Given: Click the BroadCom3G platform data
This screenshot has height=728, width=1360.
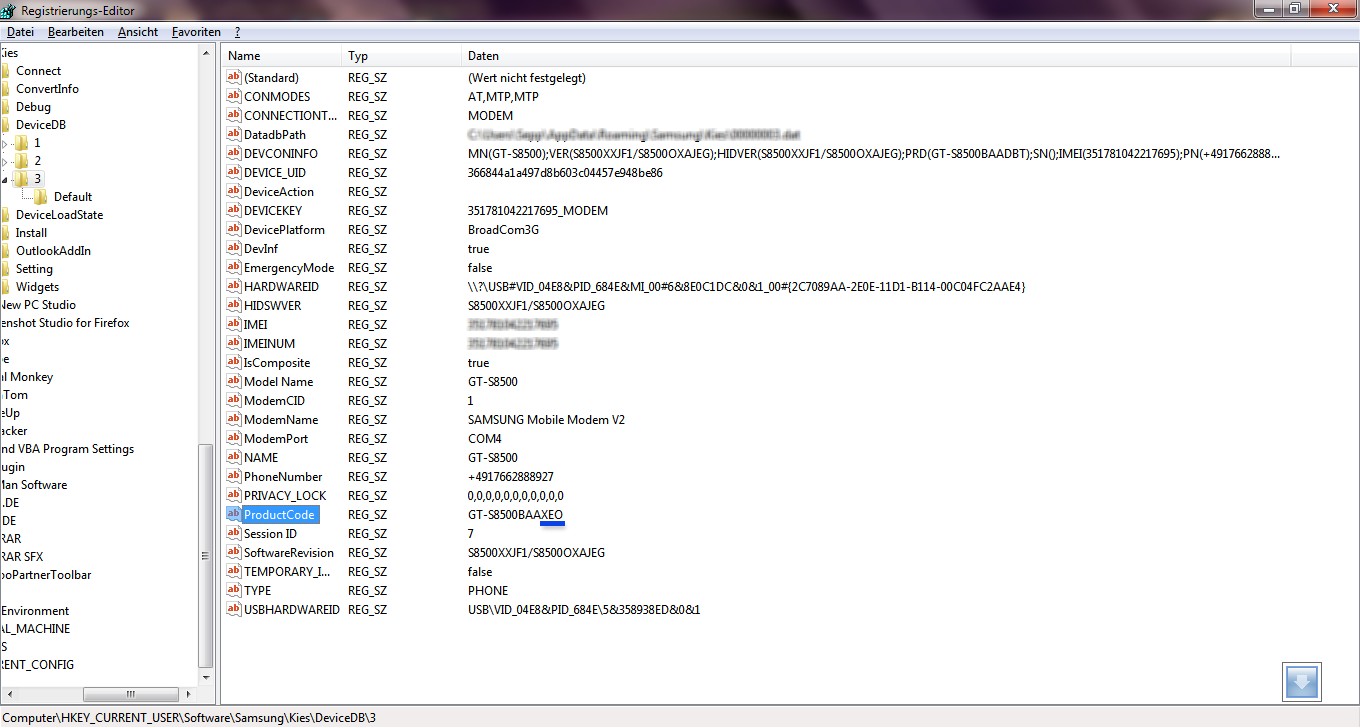Looking at the screenshot, I should (x=504, y=230).
